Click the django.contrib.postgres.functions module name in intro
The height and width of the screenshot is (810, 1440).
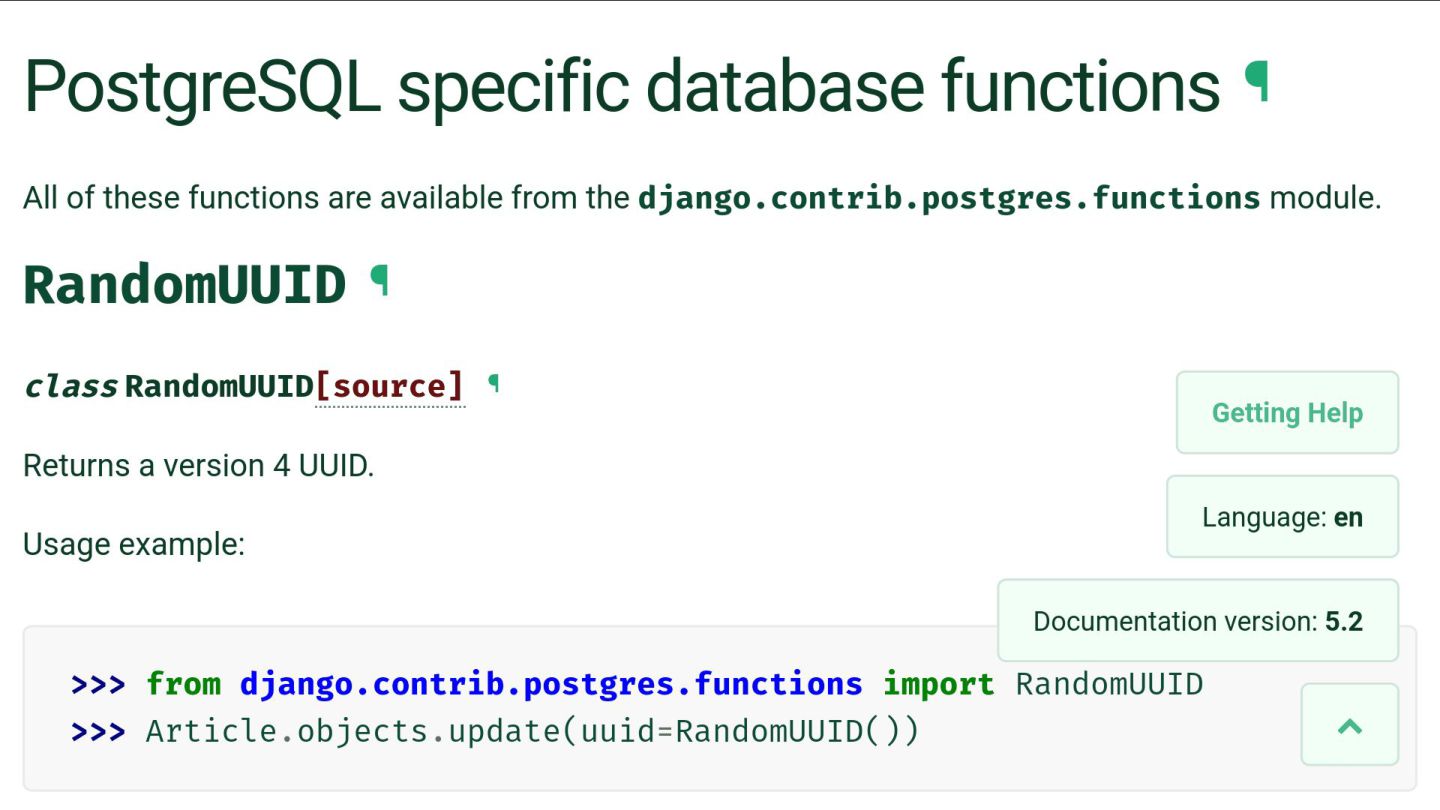[949, 198]
